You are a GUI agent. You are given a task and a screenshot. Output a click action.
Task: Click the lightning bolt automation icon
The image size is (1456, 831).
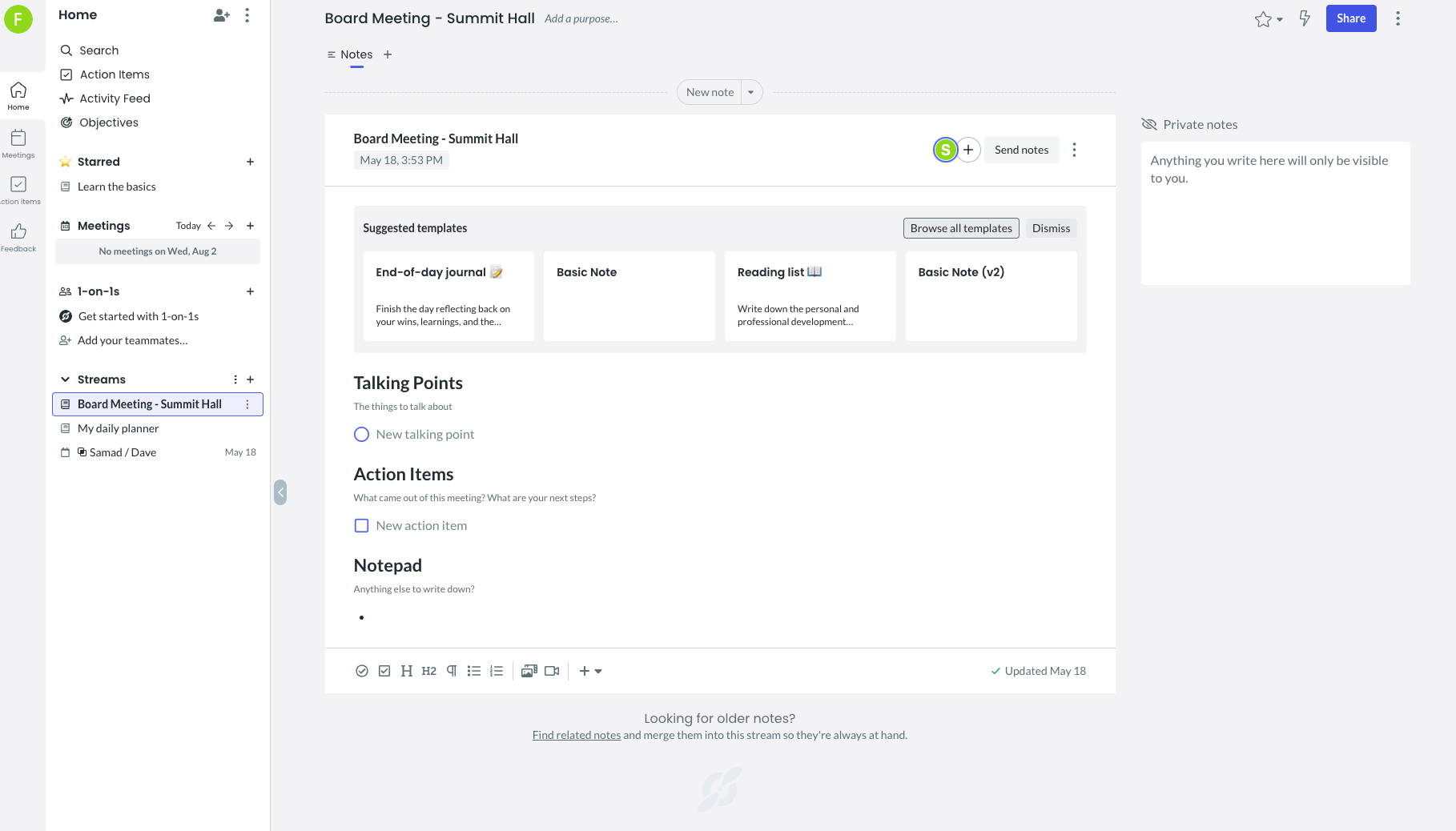point(1305,18)
